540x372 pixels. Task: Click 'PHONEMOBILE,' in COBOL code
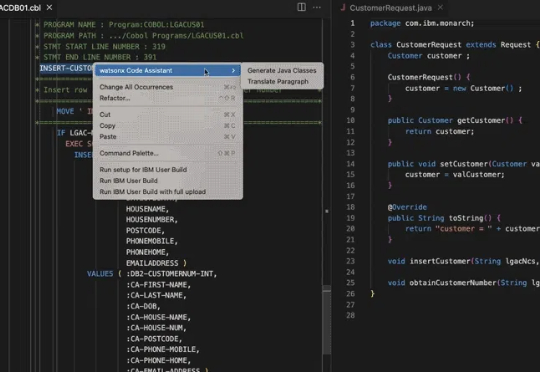(152, 241)
